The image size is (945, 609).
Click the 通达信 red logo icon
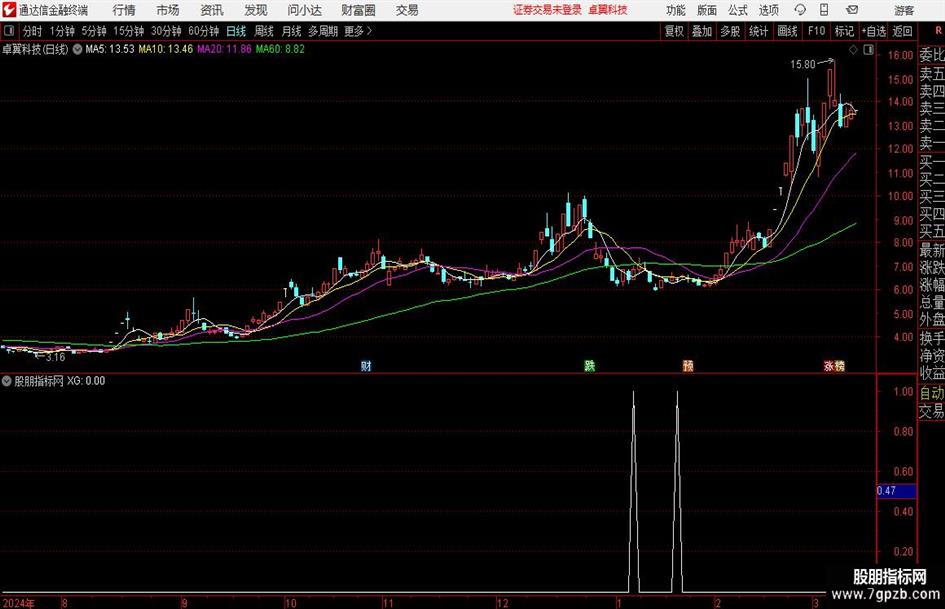(x=9, y=10)
